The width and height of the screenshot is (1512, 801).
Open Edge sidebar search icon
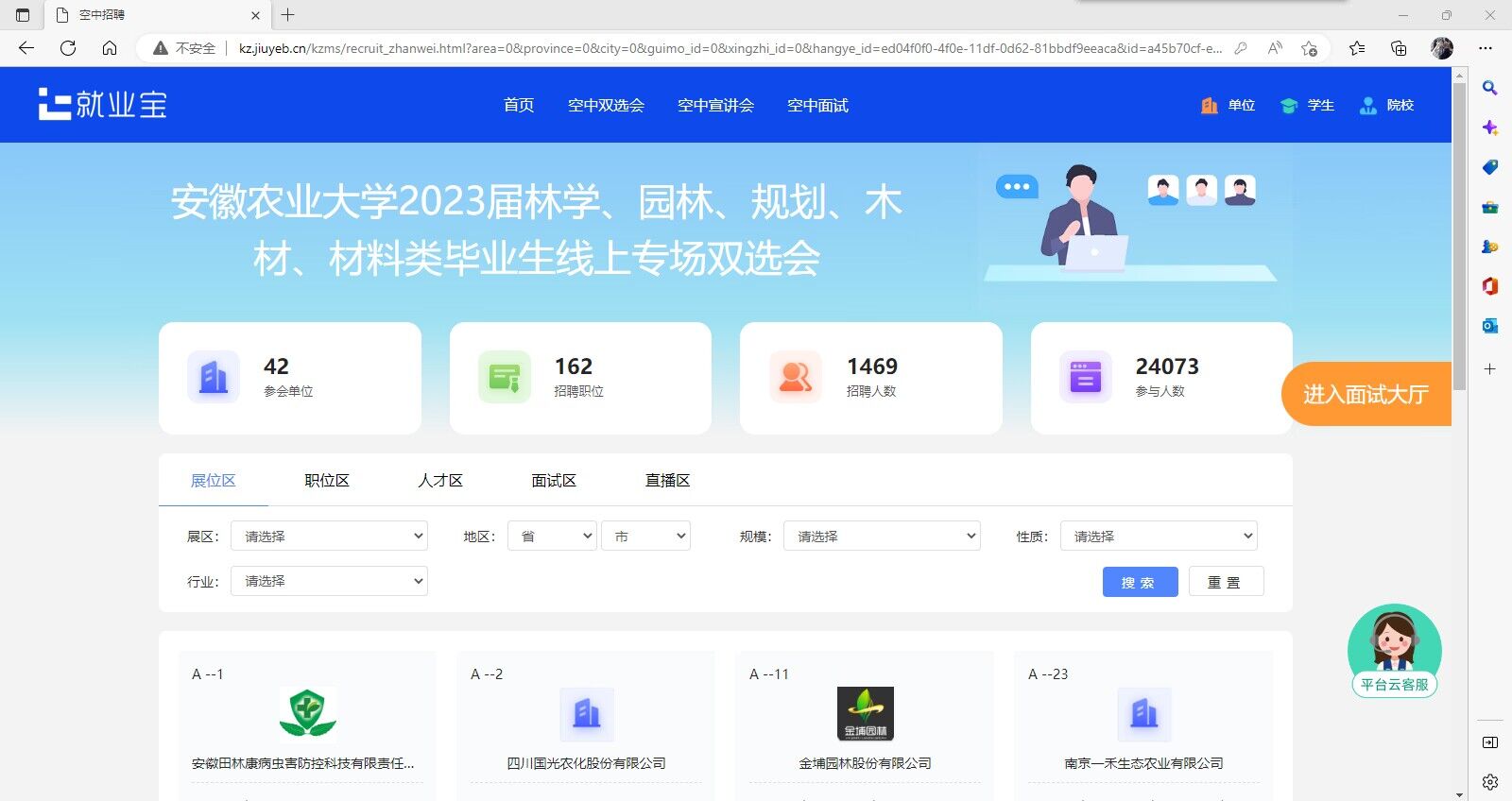click(x=1489, y=88)
